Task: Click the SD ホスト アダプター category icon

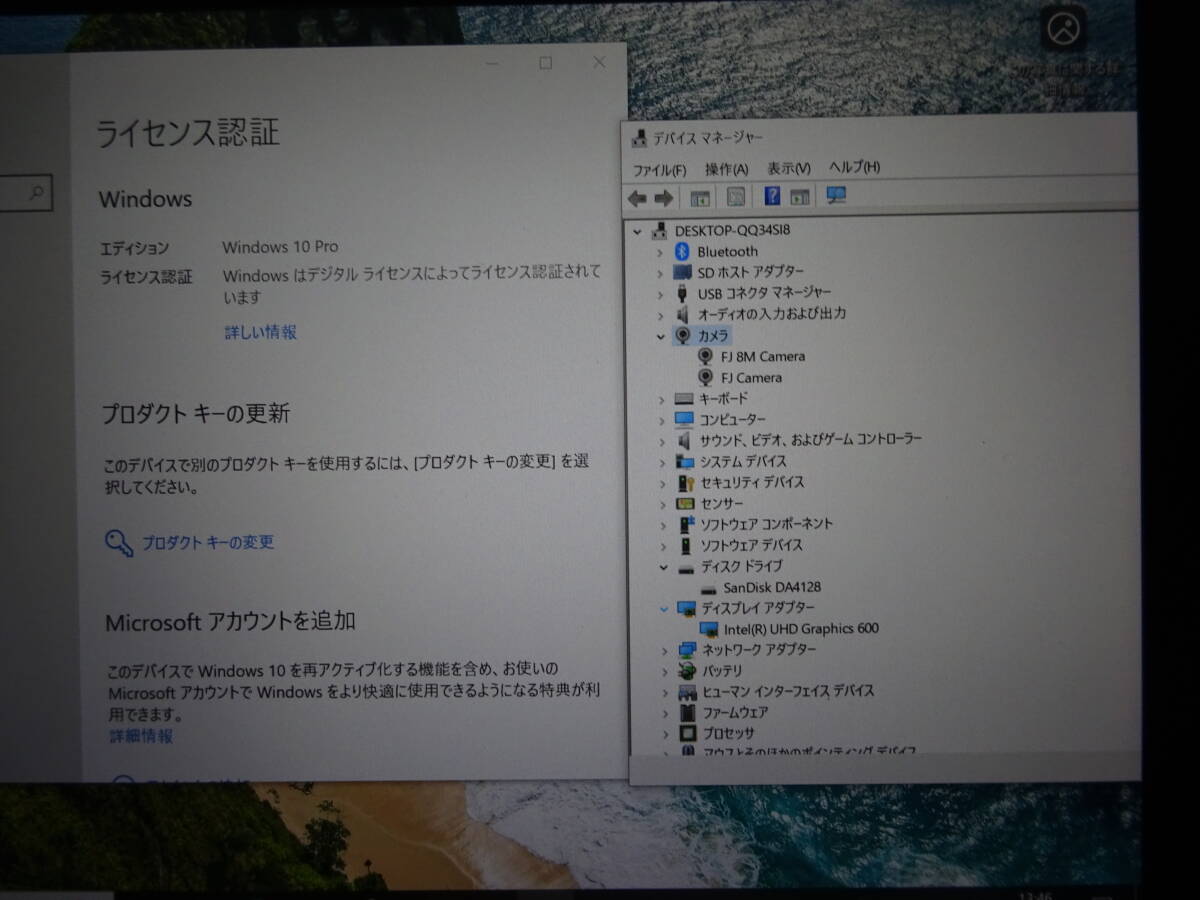Action: tap(683, 272)
